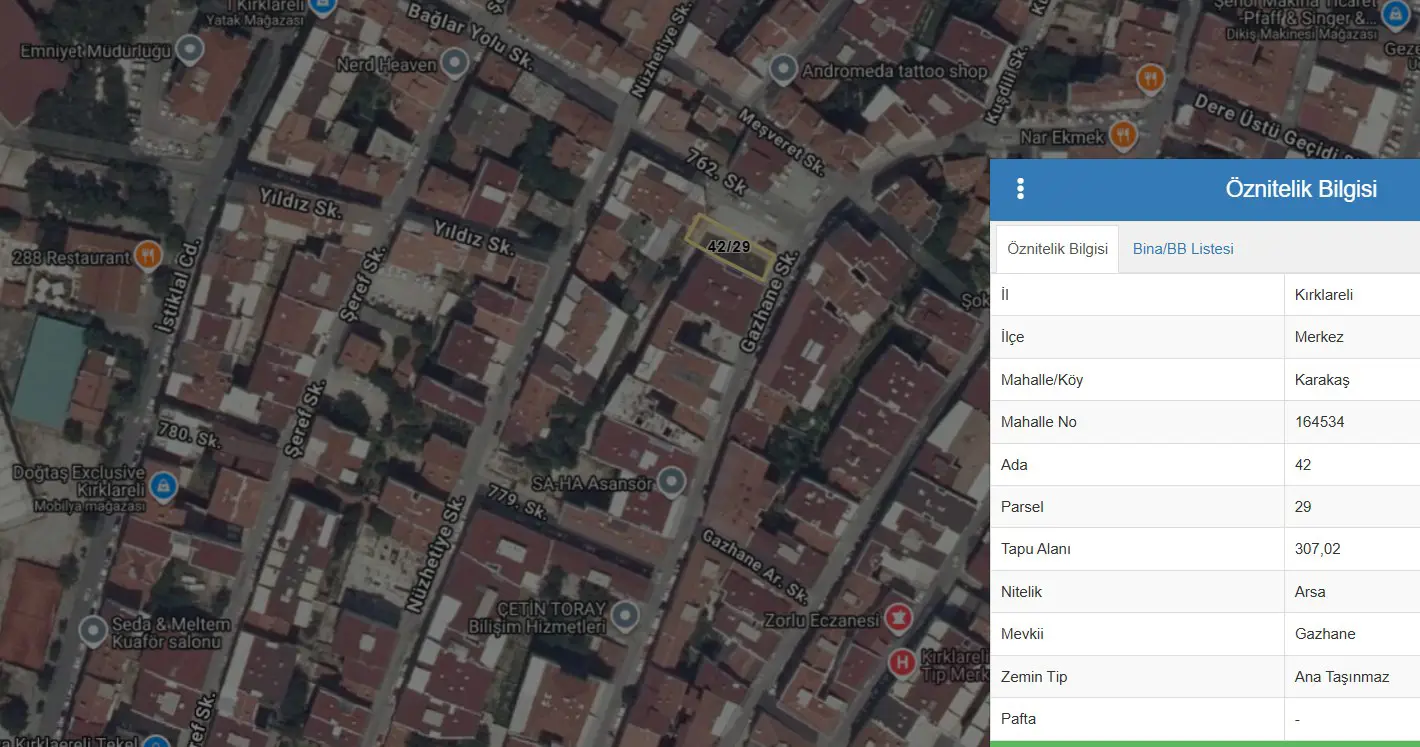Screen dimensions: 1420x747
Task: Click the Nitelik value Arsa
Action: click(x=1310, y=592)
